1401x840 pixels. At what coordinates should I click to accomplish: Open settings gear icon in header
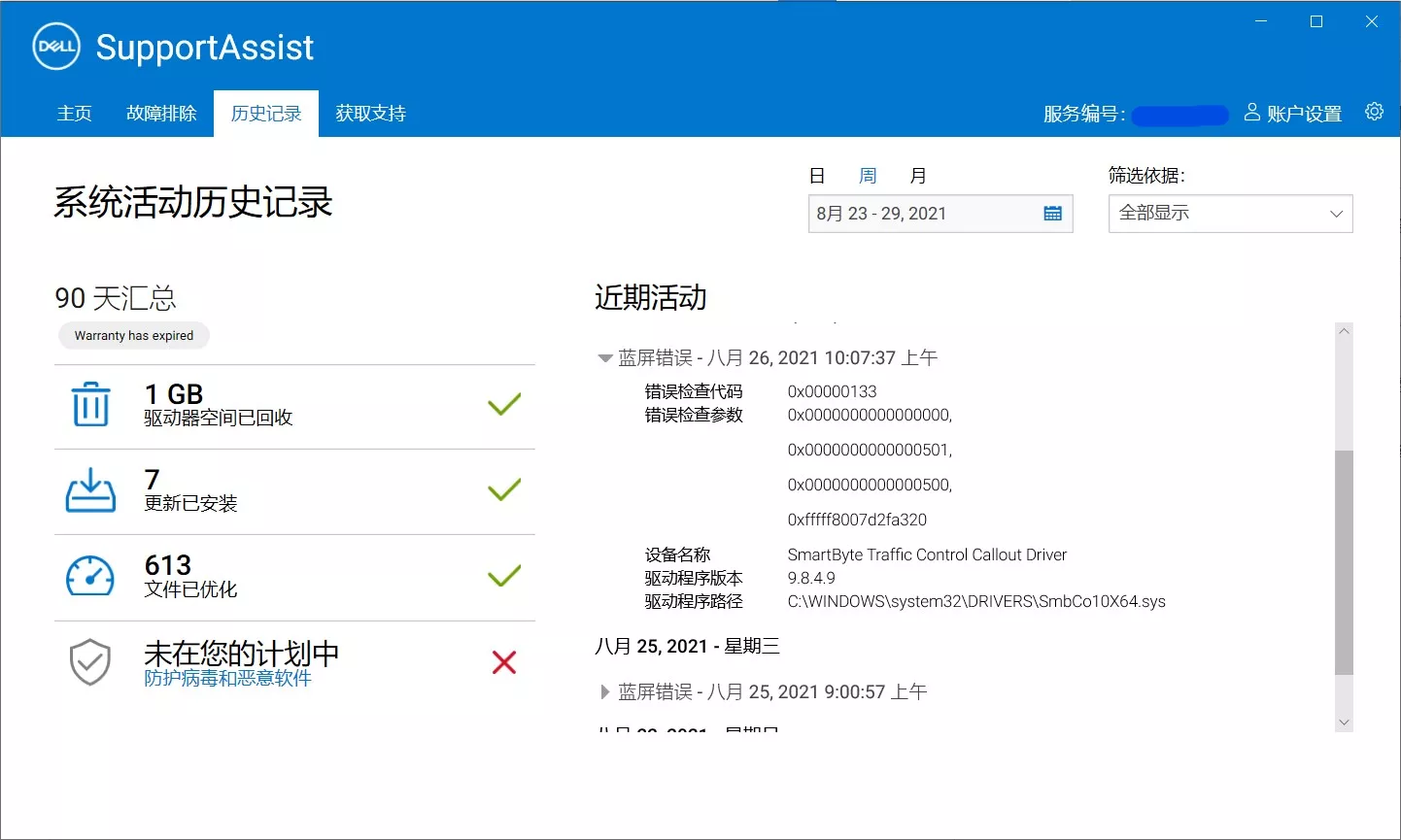(1374, 112)
